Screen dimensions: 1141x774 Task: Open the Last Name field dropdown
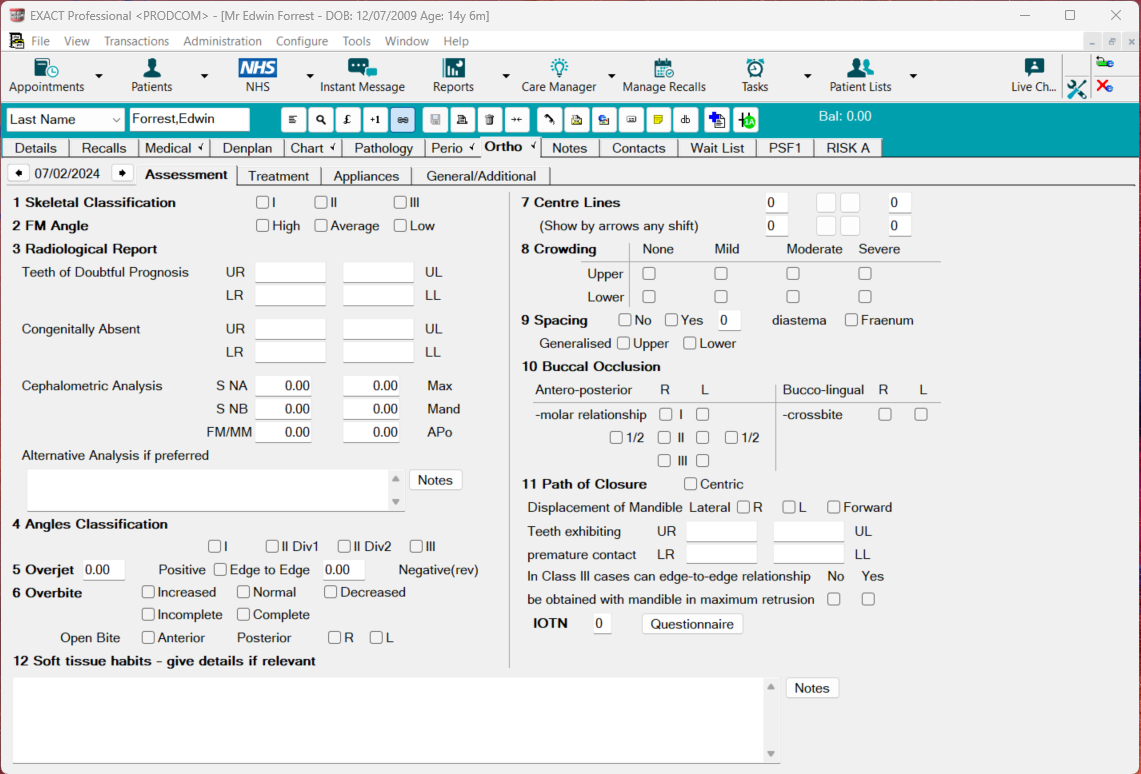point(113,119)
